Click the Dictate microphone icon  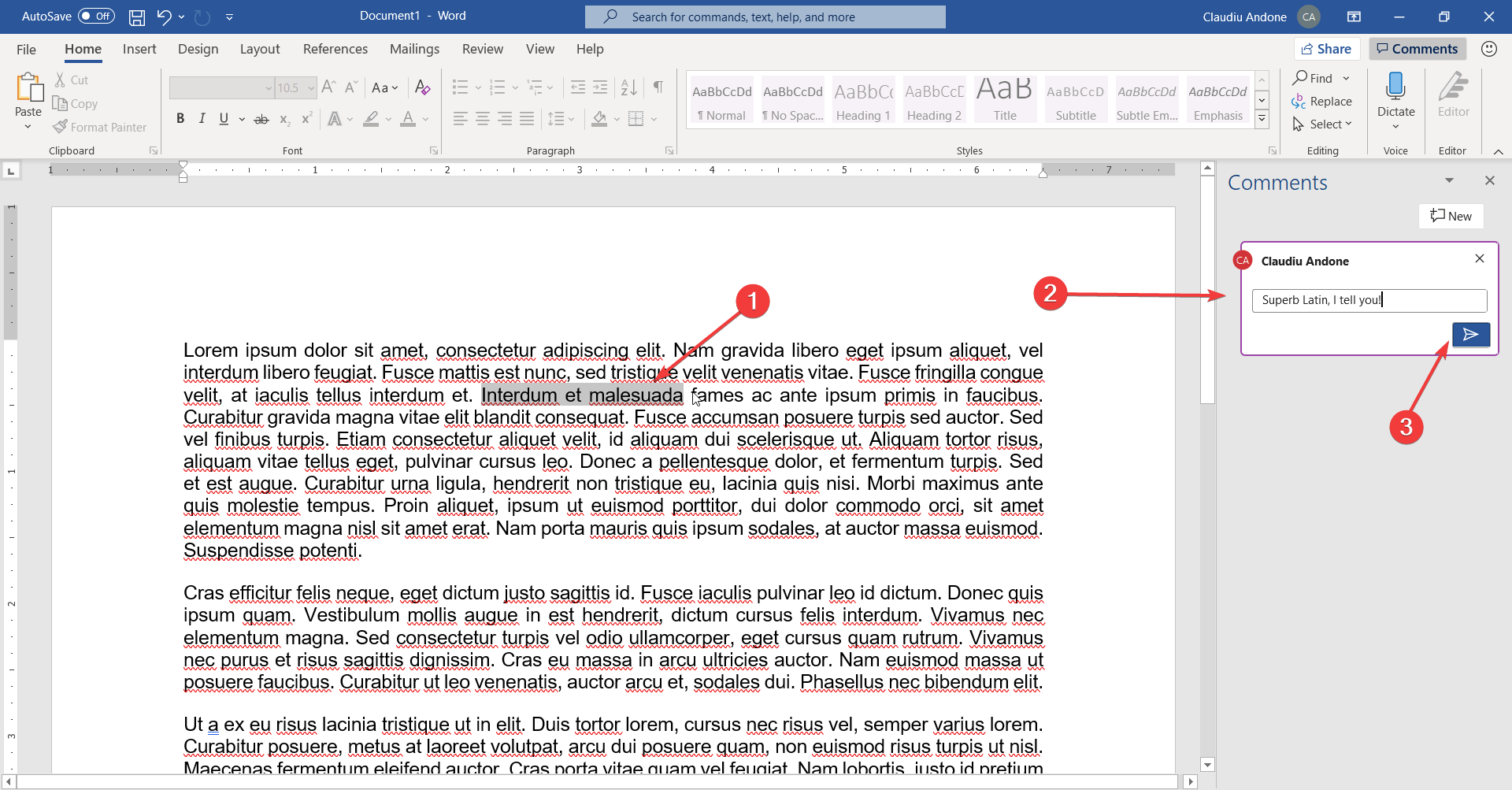(x=1395, y=87)
